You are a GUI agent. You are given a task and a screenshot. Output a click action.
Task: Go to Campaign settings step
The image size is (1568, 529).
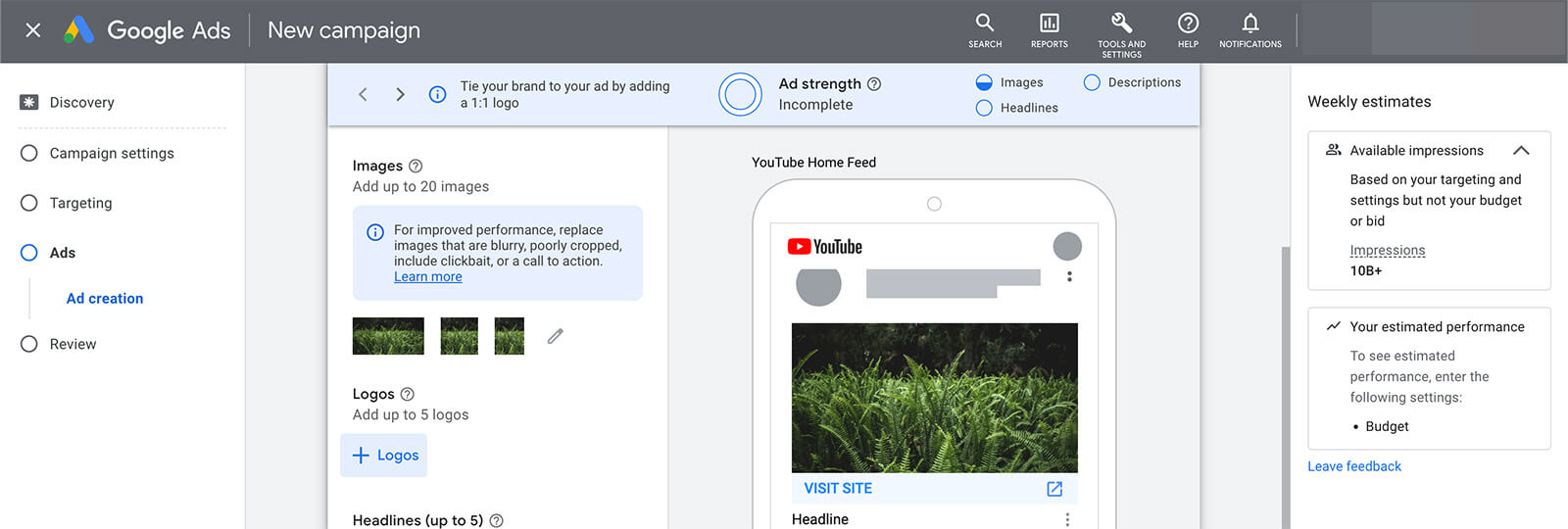click(98, 153)
